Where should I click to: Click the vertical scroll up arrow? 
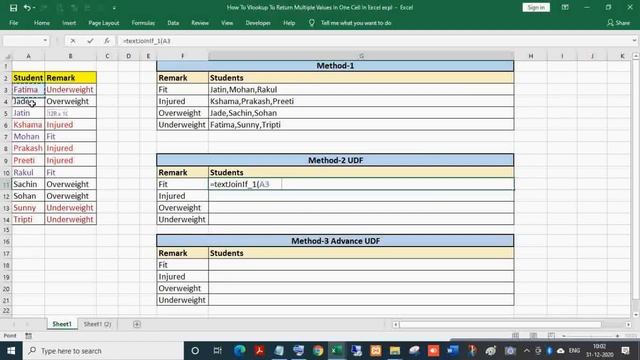[636, 56]
